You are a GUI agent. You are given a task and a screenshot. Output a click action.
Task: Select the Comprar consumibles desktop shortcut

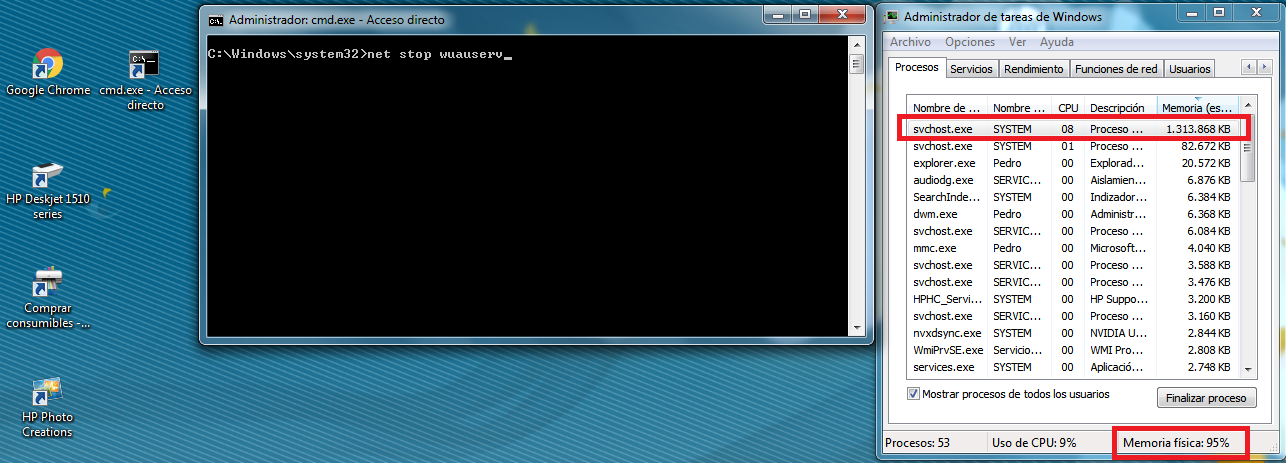(x=47, y=298)
